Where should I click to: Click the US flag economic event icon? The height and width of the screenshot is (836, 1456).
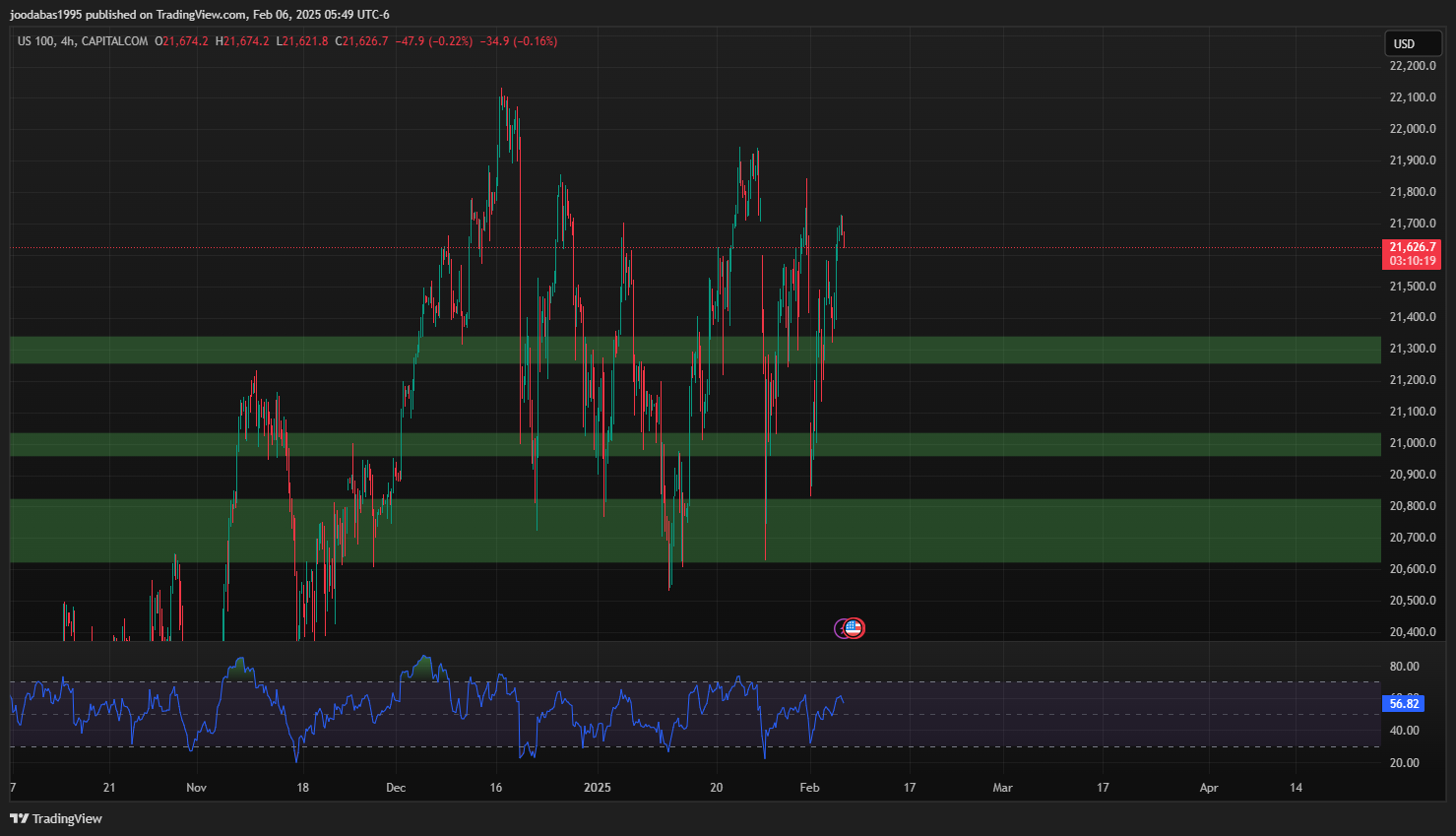pyautogui.click(x=855, y=628)
